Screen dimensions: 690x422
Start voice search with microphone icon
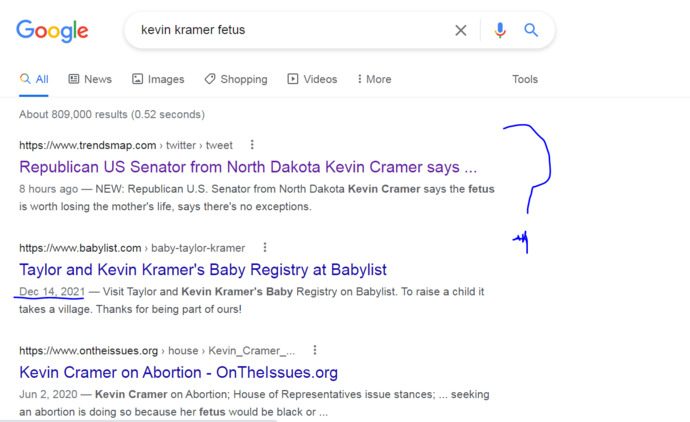tap(500, 30)
